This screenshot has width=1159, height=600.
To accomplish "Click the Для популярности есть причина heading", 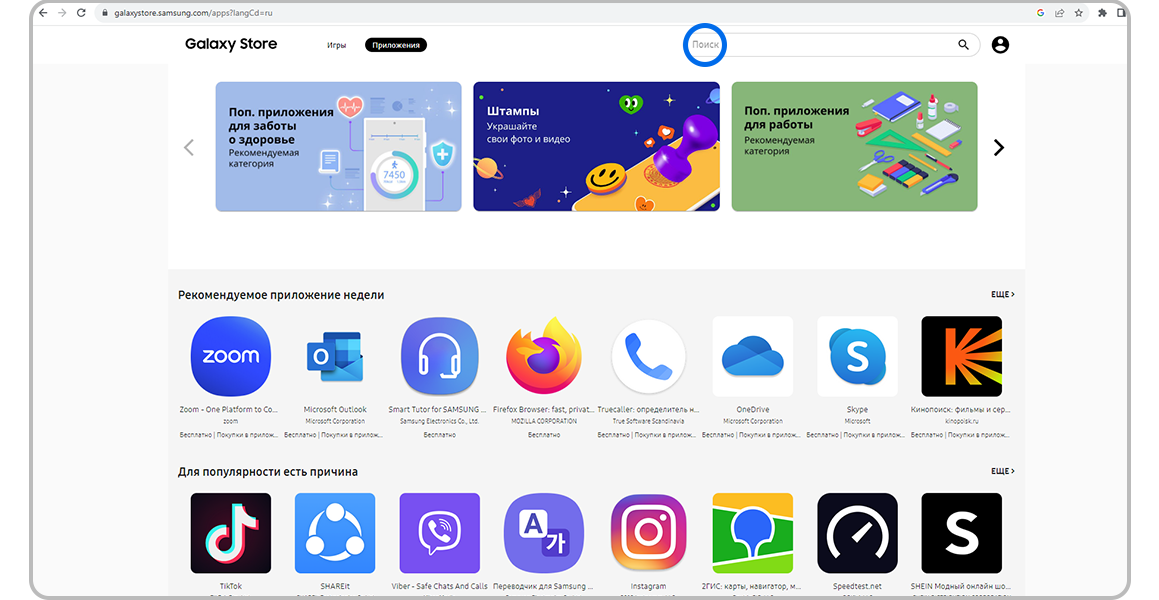I will pyautogui.click(x=268, y=471).
